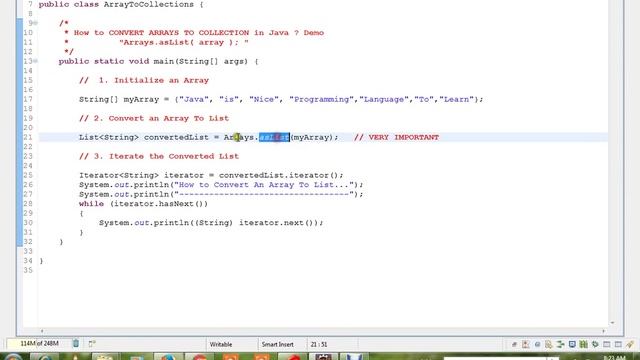640x360 pixels.
Task: Collapse the comment block at line 9
Action: point(36,23)
